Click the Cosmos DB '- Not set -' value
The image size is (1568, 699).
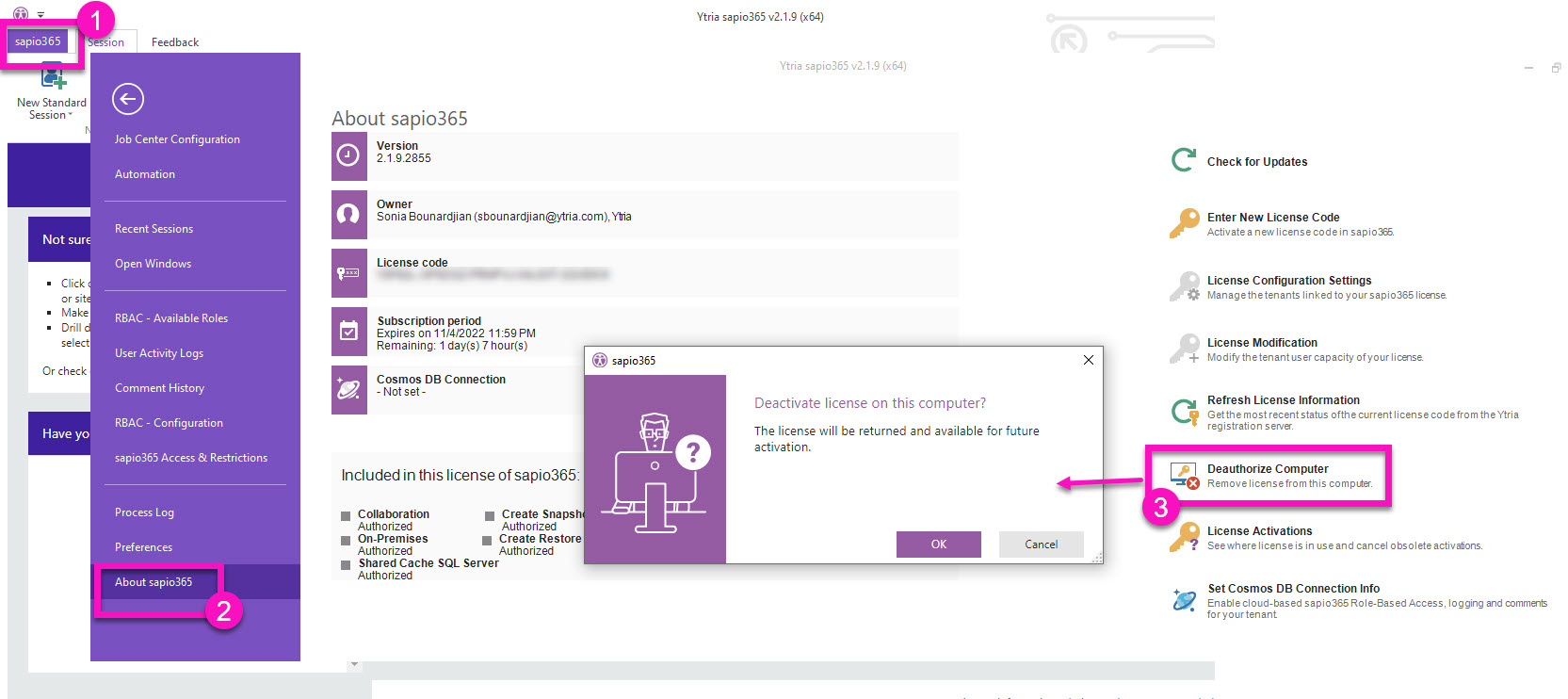(401, 392)
